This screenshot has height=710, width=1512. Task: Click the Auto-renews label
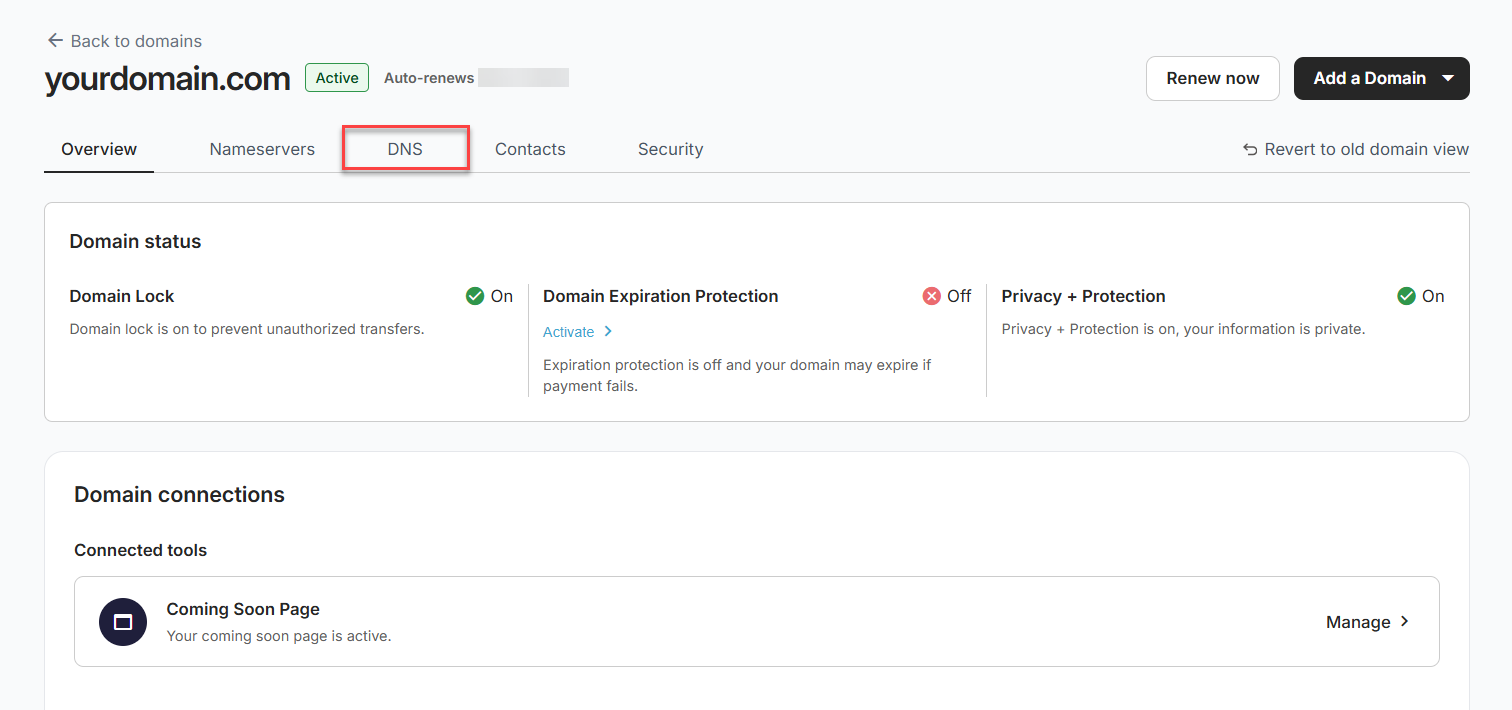(429, 78)
